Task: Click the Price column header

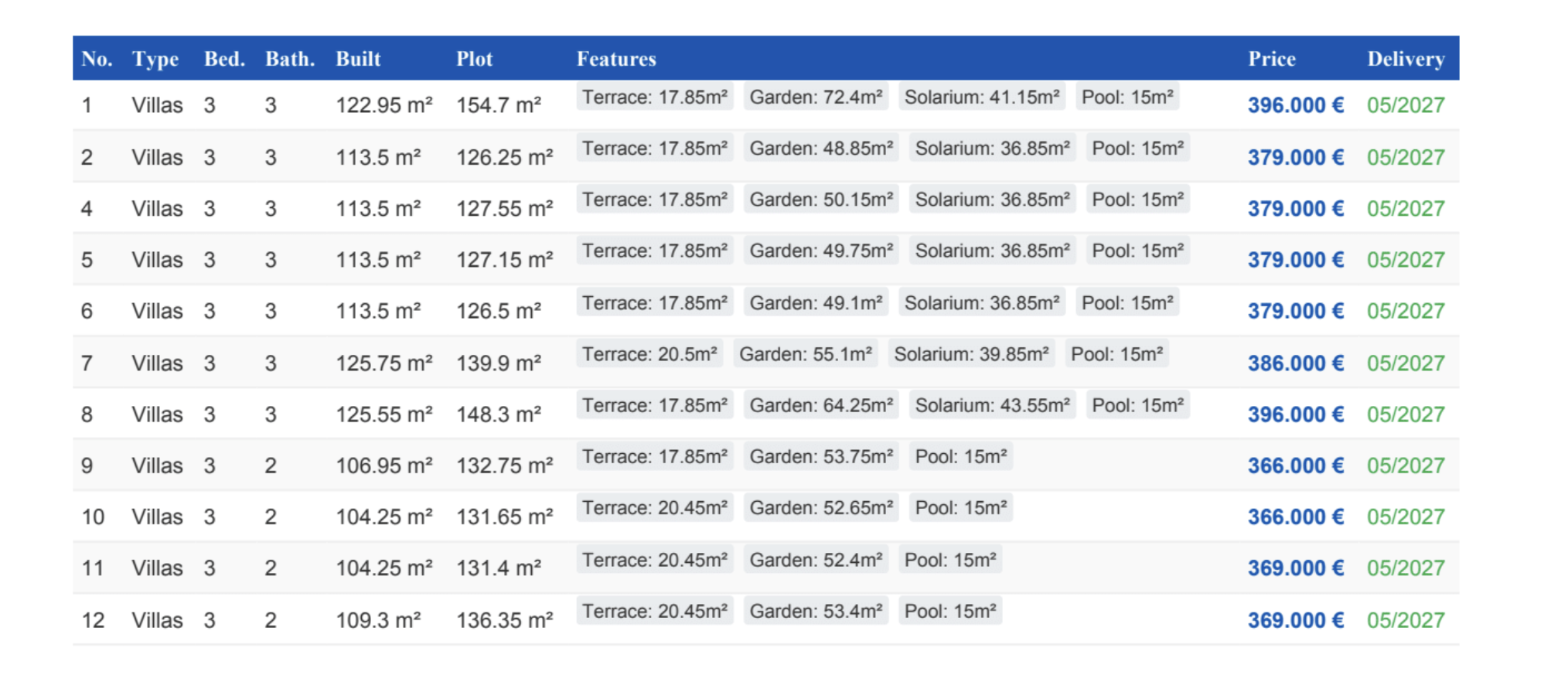Action: [1271, 59]
